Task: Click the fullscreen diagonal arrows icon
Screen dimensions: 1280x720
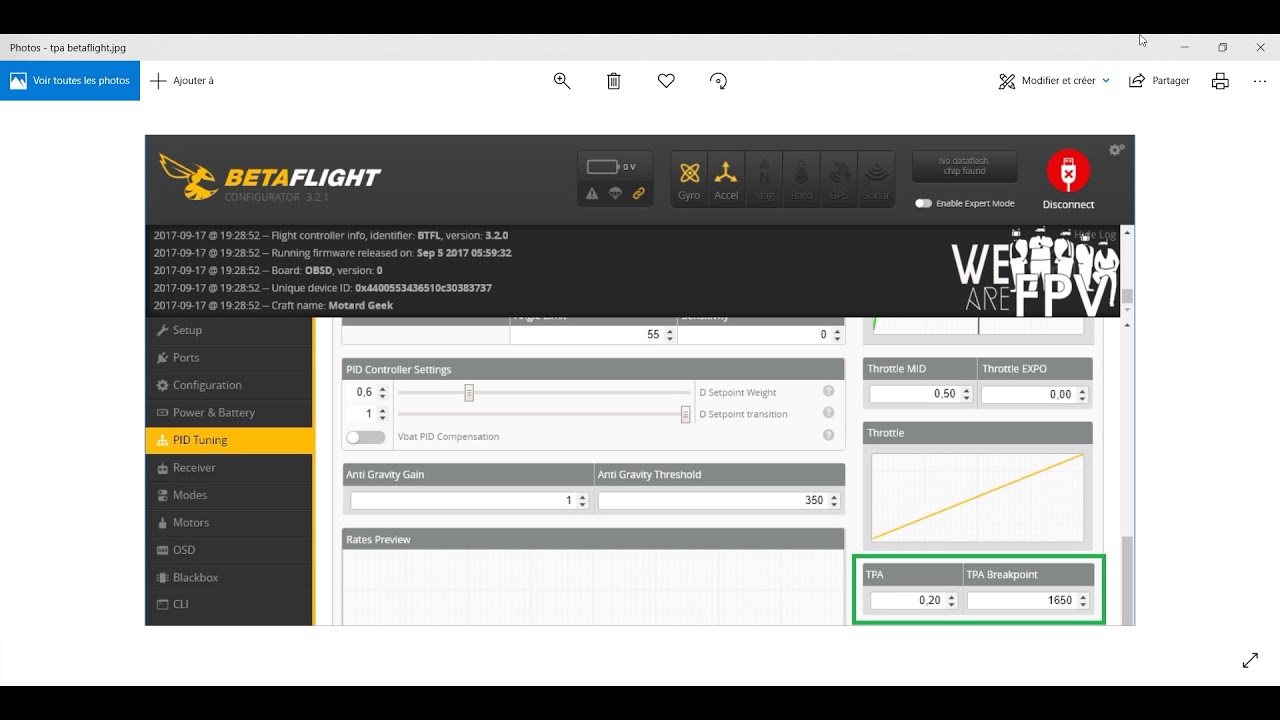Action: point(1250,660)
